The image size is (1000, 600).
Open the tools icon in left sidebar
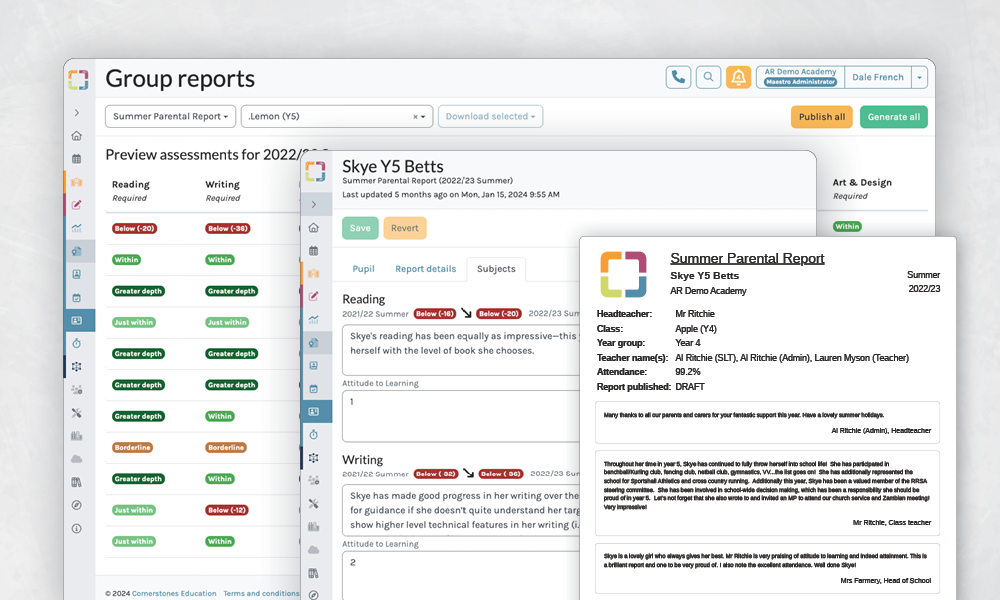[x=77, y=412]
